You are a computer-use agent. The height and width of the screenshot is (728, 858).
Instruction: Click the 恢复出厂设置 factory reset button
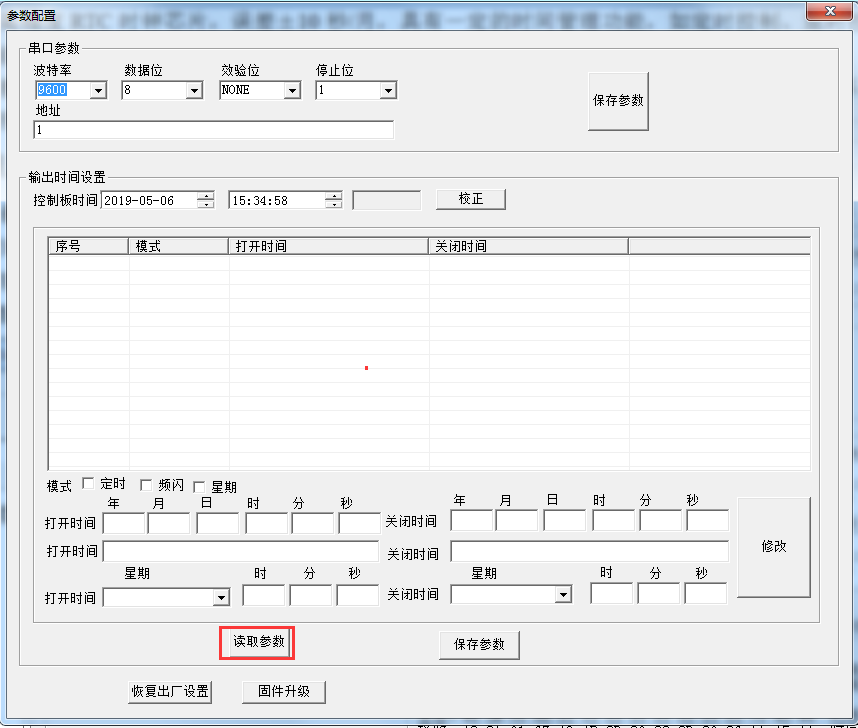(x=170, y=692)
